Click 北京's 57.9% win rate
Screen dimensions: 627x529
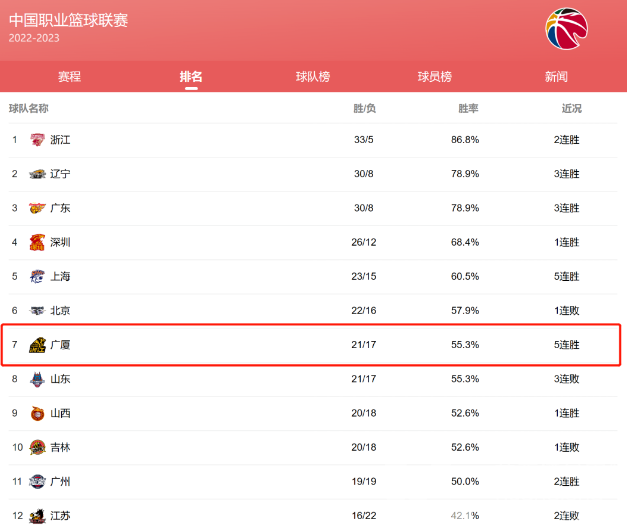(465, 311)
